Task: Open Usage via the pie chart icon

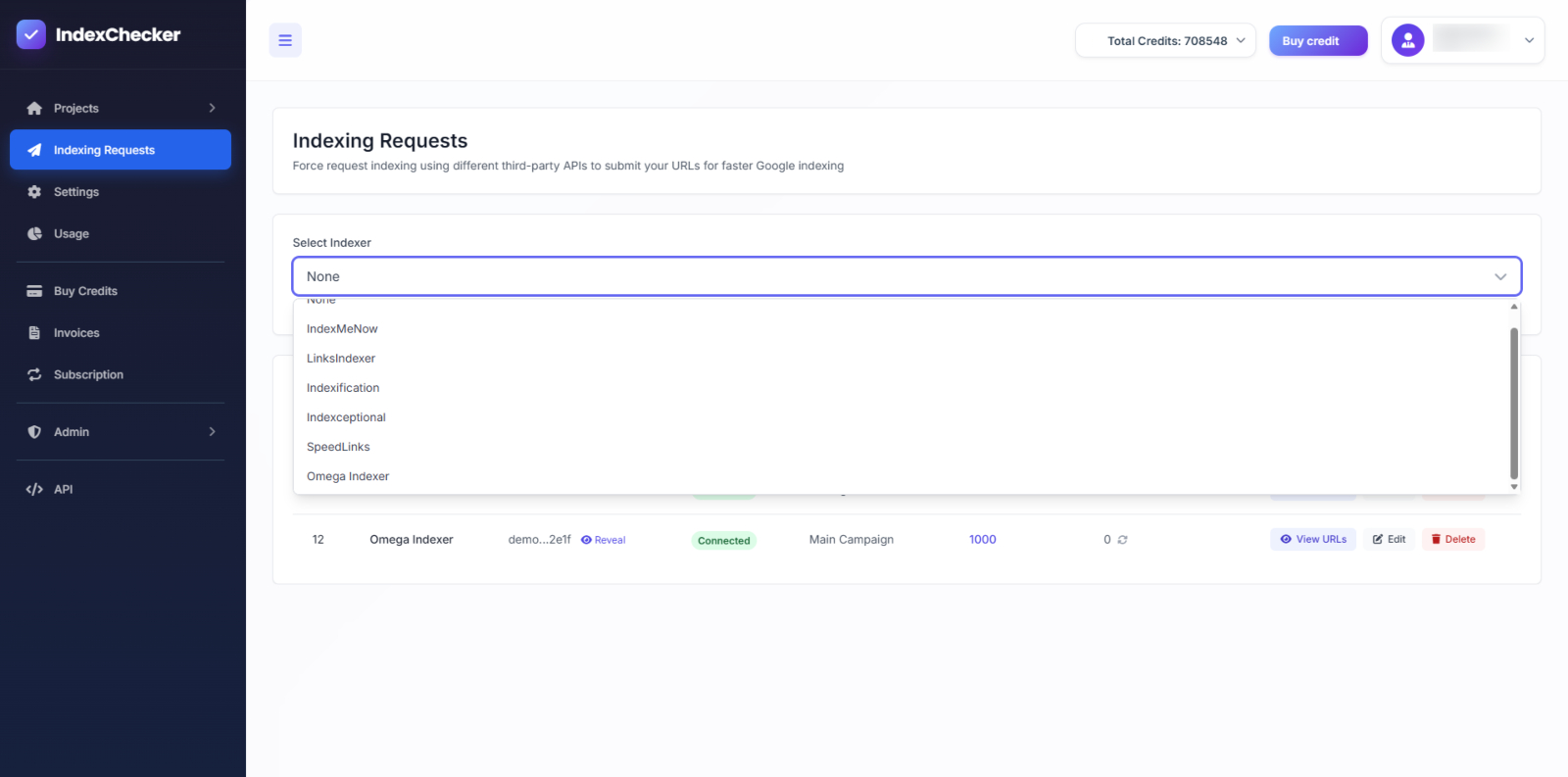Action: click(x=34, y=234)
